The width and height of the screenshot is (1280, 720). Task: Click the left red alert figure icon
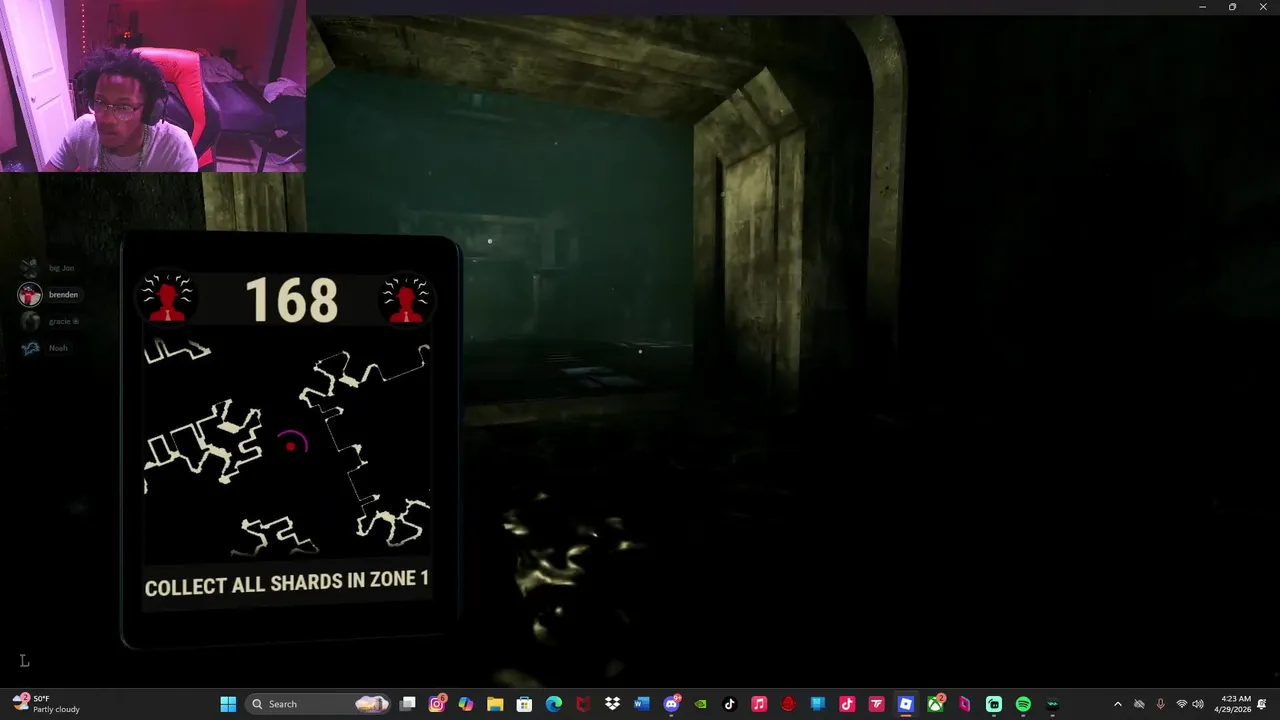pyautogui.click(x=167, y=299)
